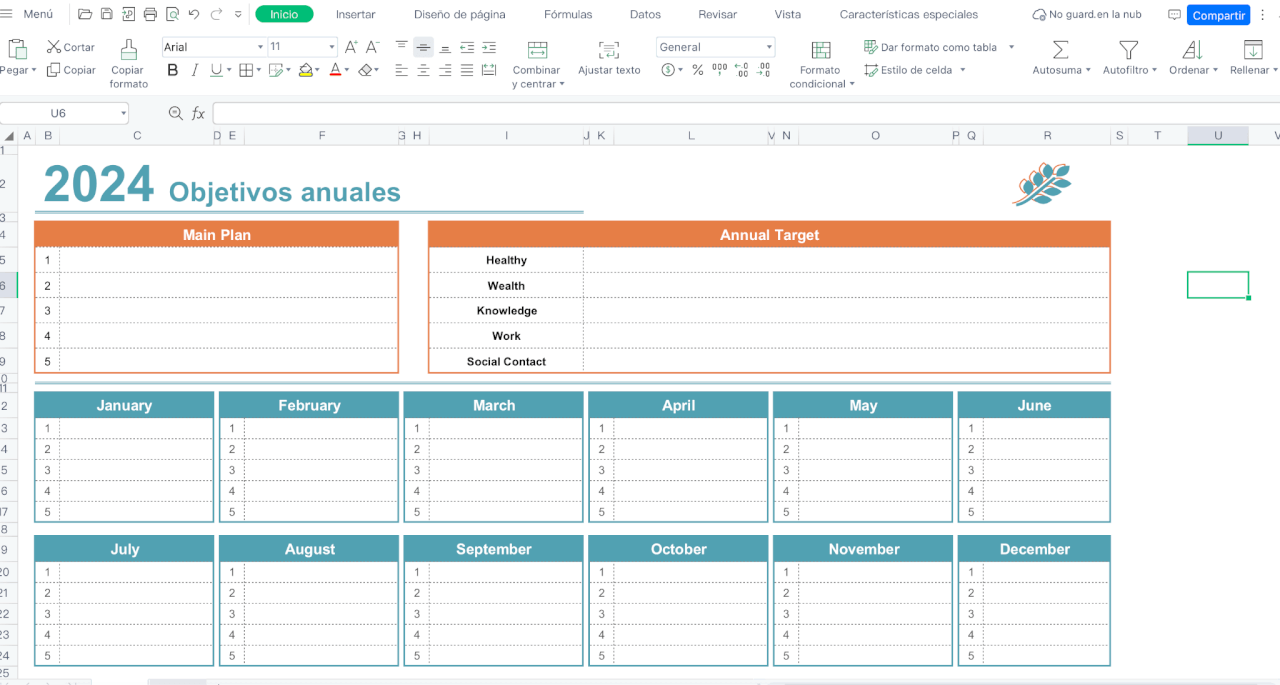Viewport: 1280px width, 685px height.
Task: Click the percent style icon
Action: 697,70
